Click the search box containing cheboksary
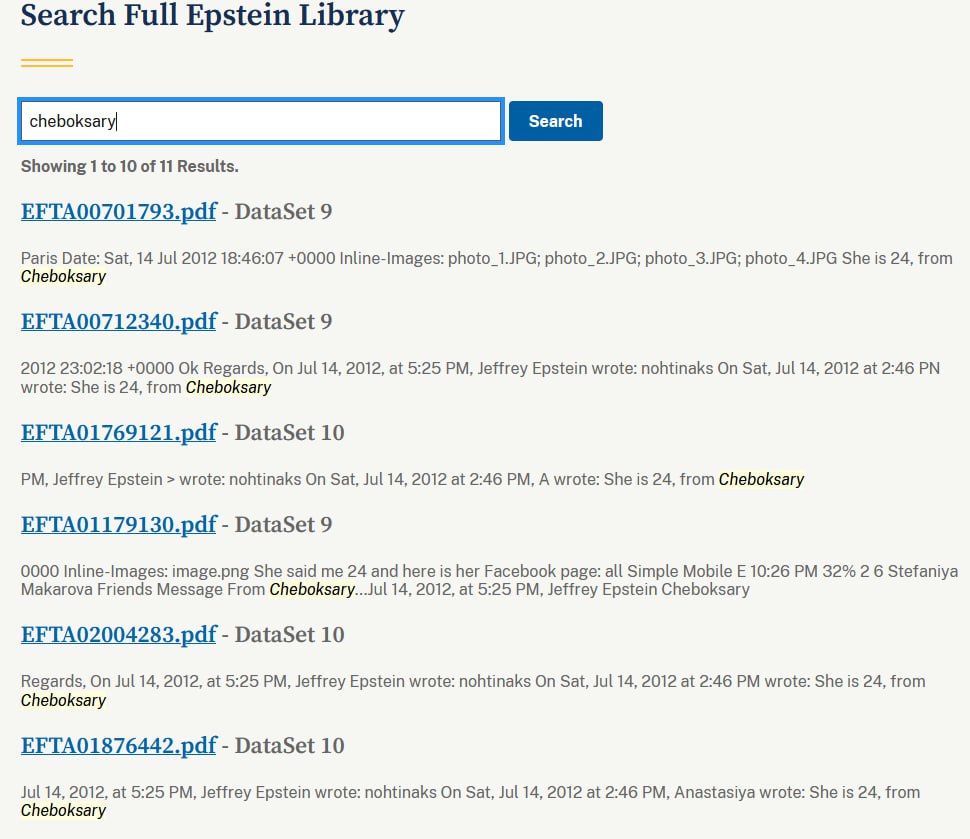The height and width of the screenshot is (839, 970). [x=260, y=121]
